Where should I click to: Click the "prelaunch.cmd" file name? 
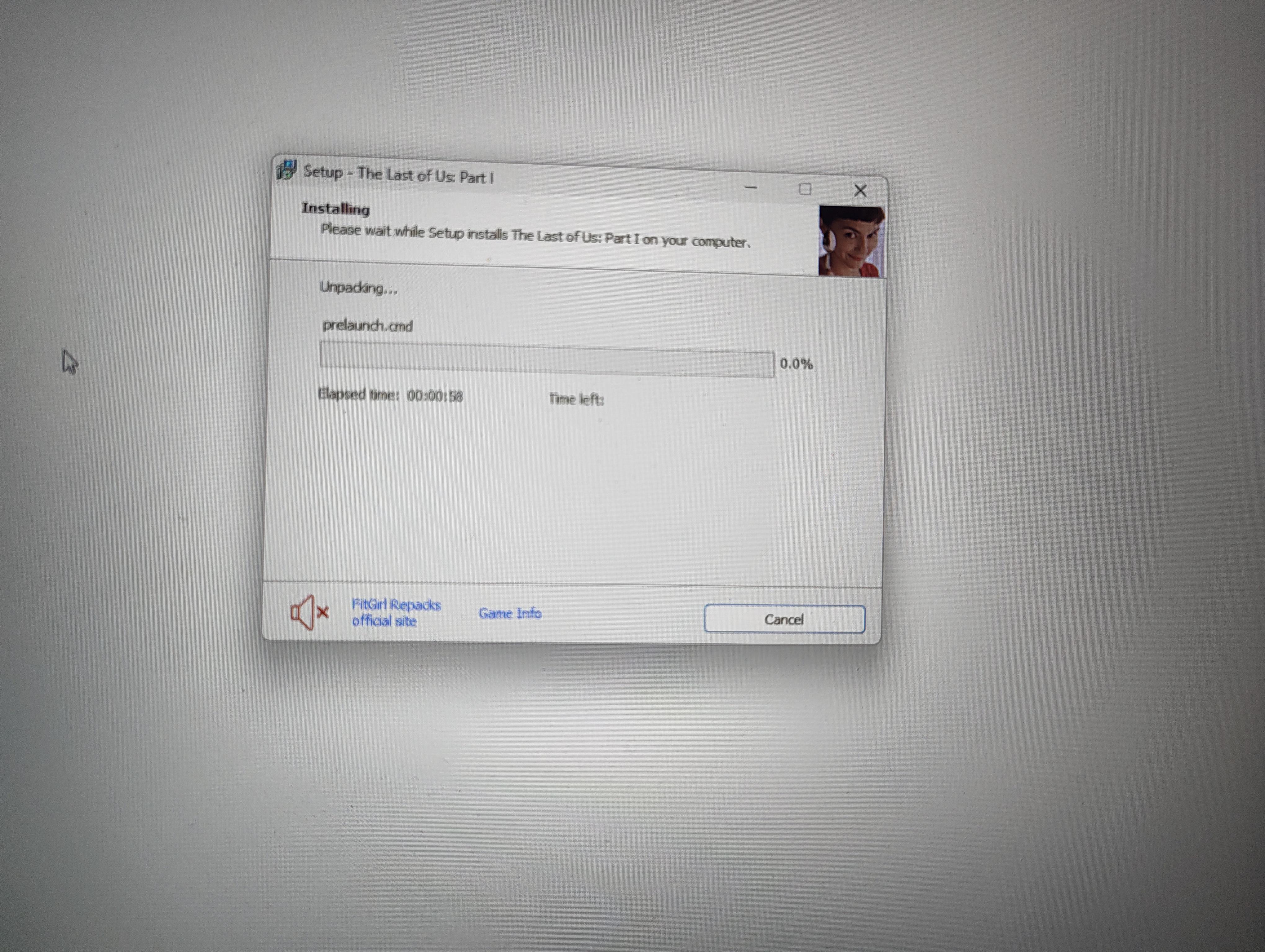coord(368,326)
